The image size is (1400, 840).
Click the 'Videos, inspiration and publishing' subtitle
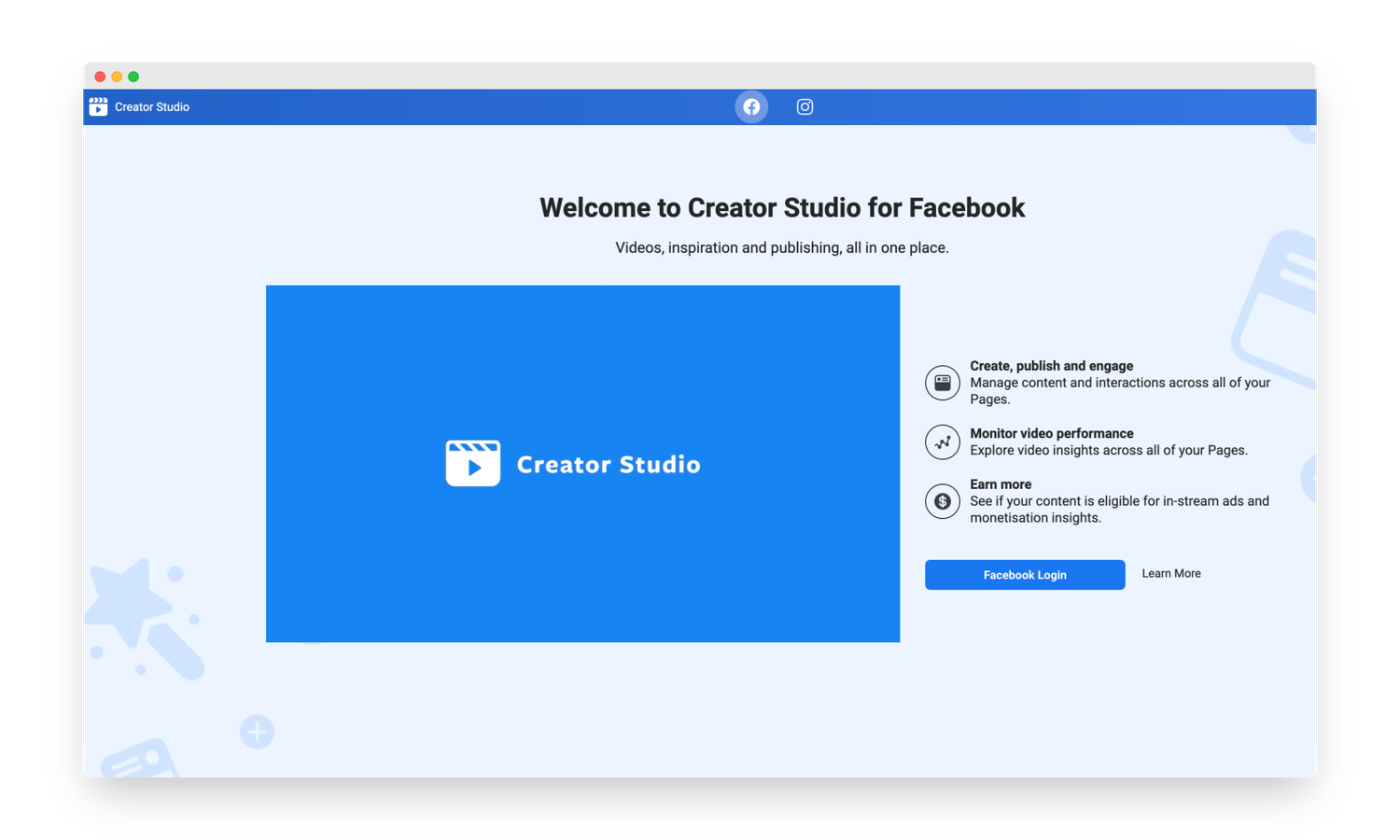[x=782, y=247]
